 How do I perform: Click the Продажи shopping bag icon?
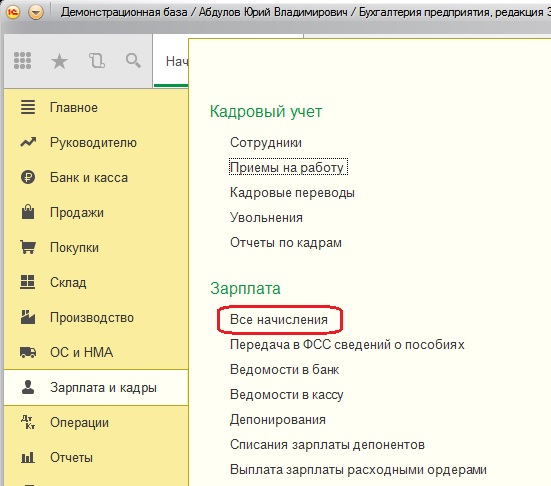[28, 212]
